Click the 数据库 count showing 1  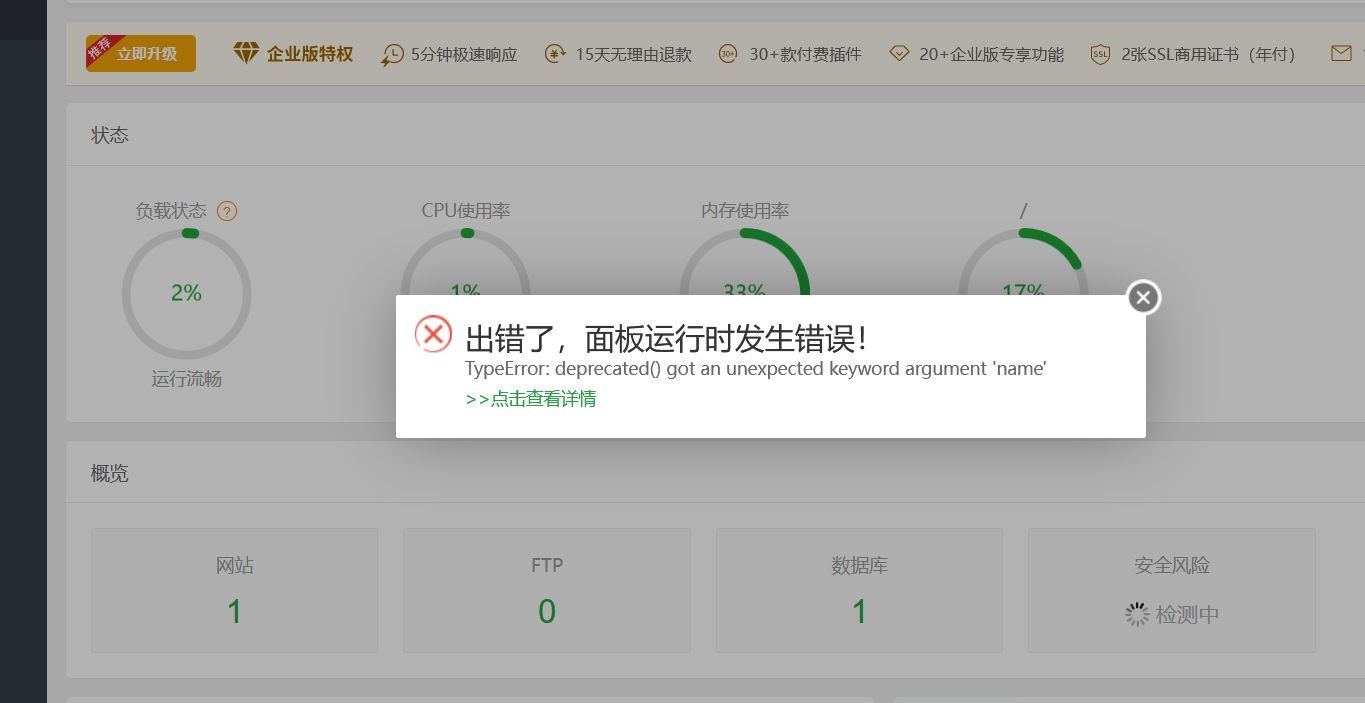(x=858, y=613)
